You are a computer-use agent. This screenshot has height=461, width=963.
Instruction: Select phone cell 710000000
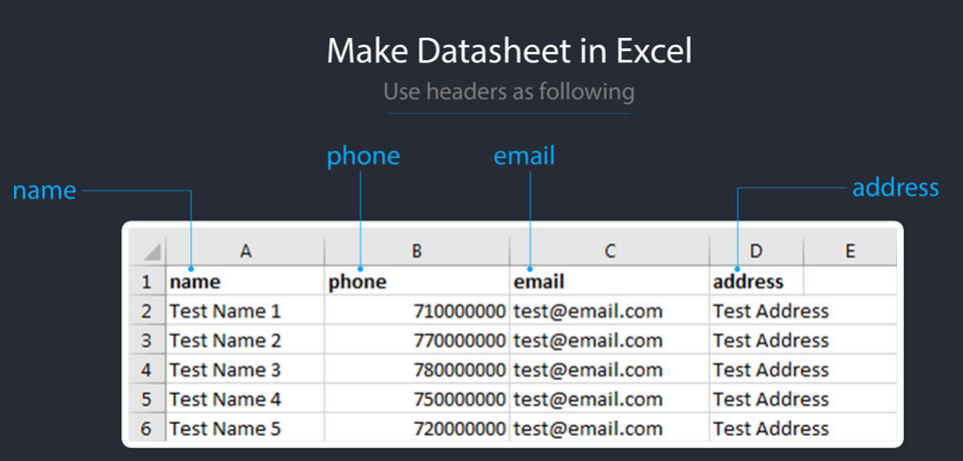coord(417,311)
